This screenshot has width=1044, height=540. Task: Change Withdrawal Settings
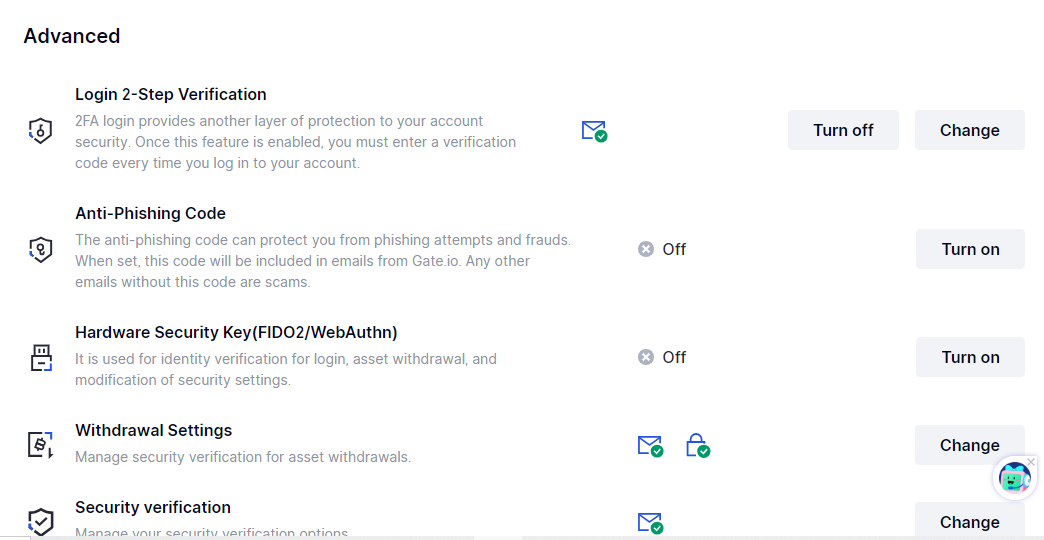coord(969,445)
